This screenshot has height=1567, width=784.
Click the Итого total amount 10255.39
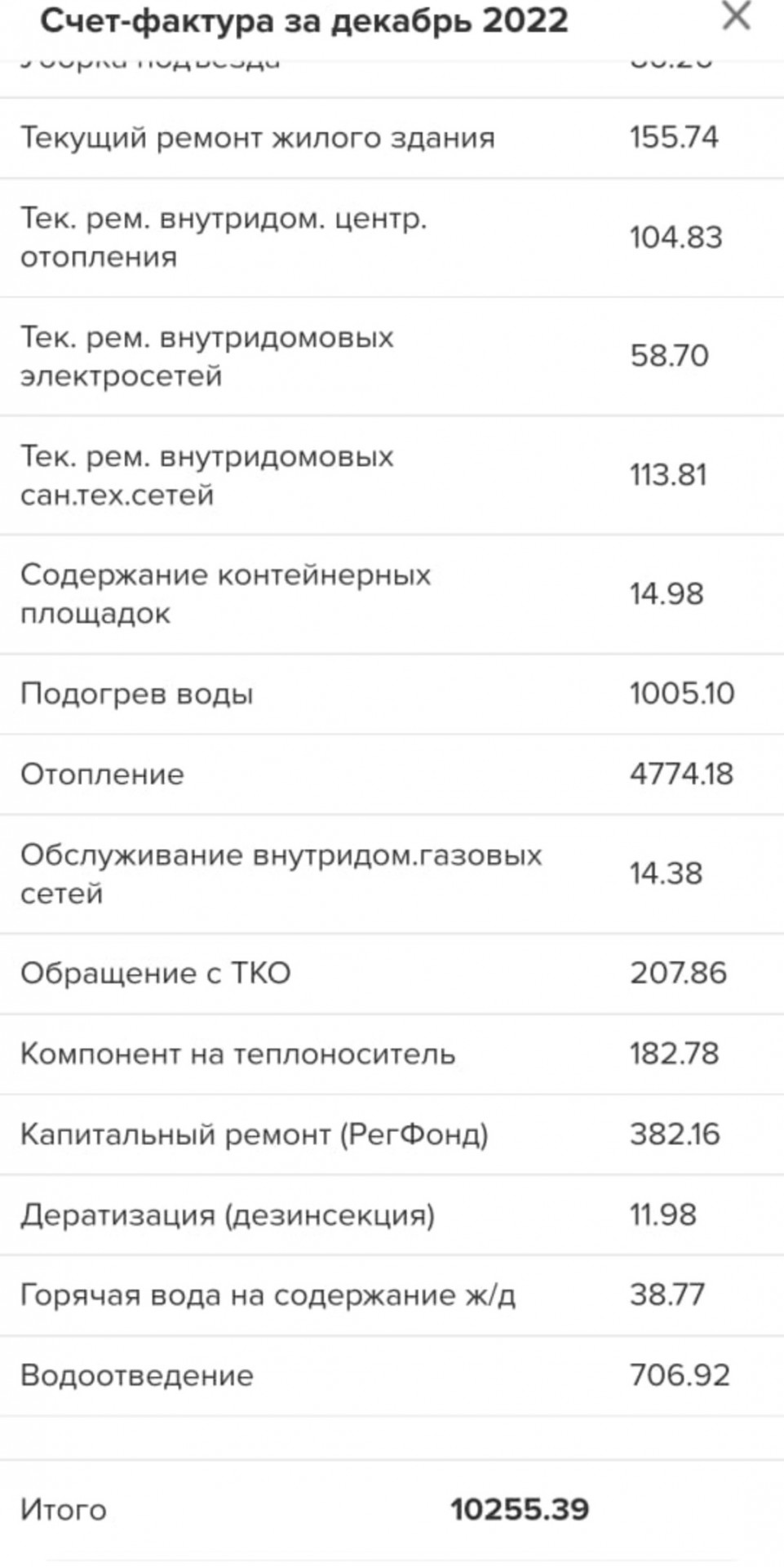(520, 1510)
